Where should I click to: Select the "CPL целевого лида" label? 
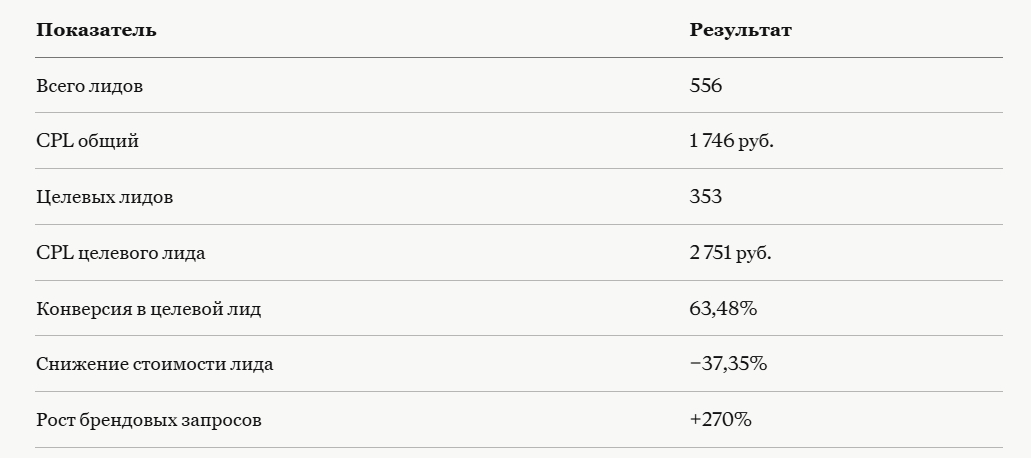pos(120,253)
